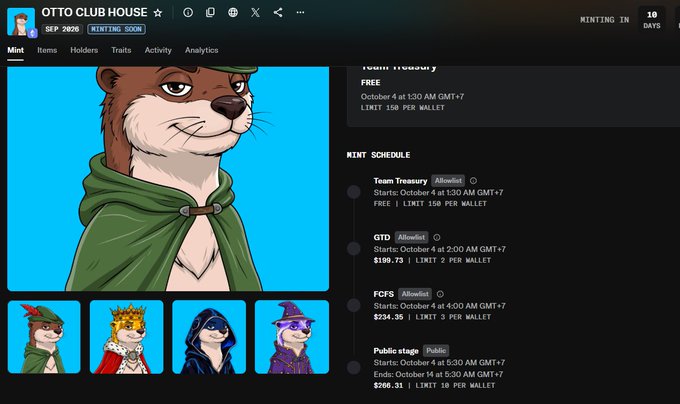Show info for Team Treasury stage
This screenshot has height=404, width=680.
pos(474,181)
